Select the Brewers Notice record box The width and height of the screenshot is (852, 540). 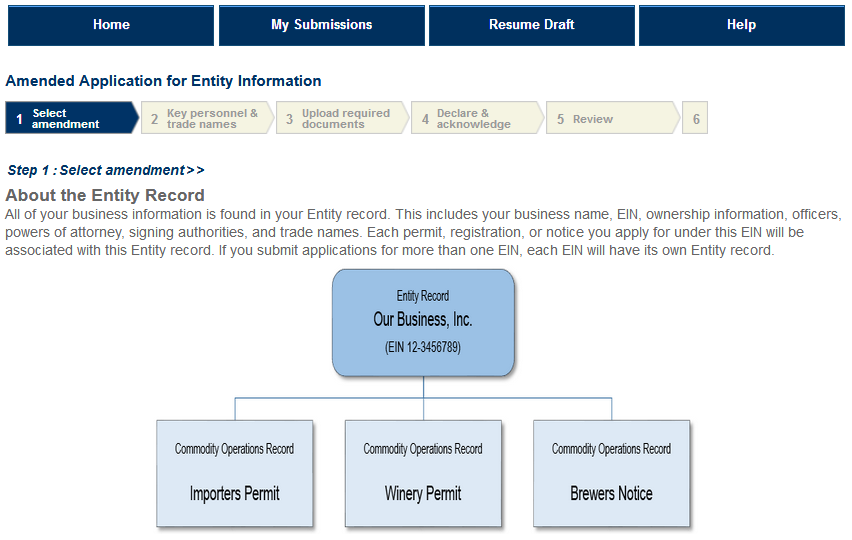point(611,473)
